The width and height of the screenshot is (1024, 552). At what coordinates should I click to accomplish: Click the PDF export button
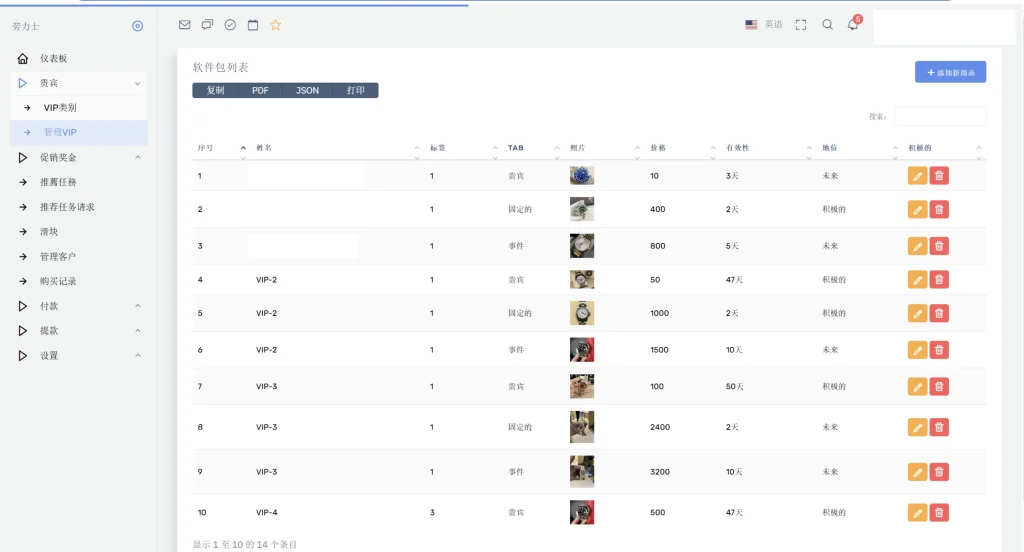click(x=260, y=91)
